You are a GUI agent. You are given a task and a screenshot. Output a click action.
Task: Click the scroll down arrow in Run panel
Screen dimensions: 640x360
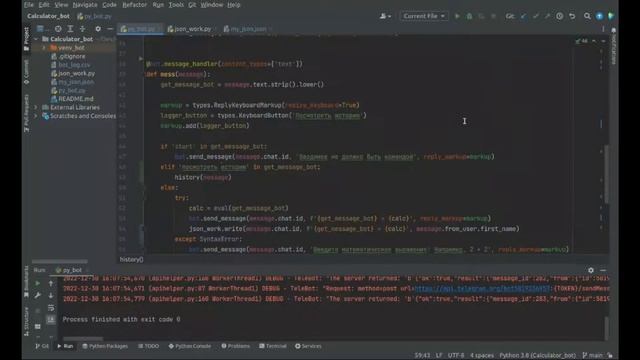pos(51,295)
